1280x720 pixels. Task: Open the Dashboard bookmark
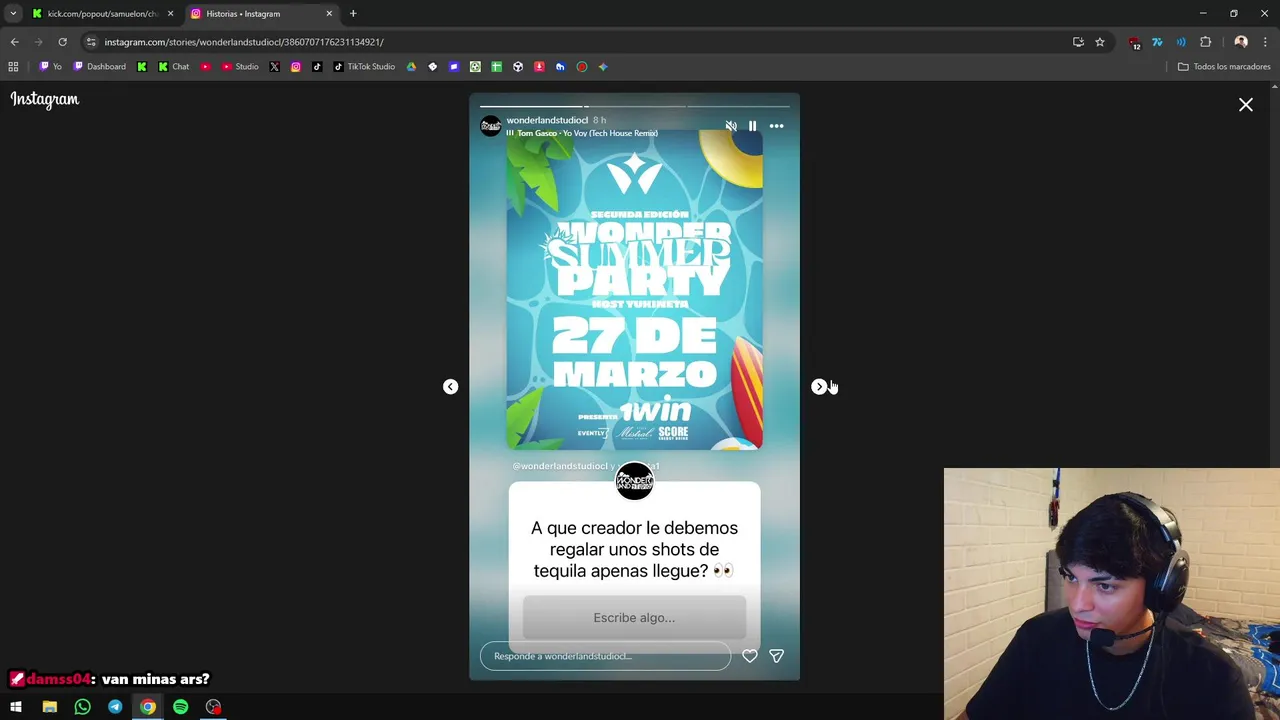click(x=100, y=67)
